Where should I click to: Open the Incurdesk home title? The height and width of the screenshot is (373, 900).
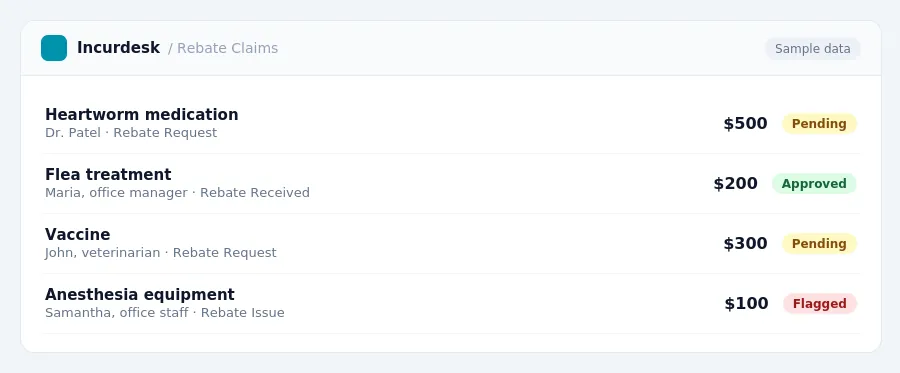tap(118, 48)
